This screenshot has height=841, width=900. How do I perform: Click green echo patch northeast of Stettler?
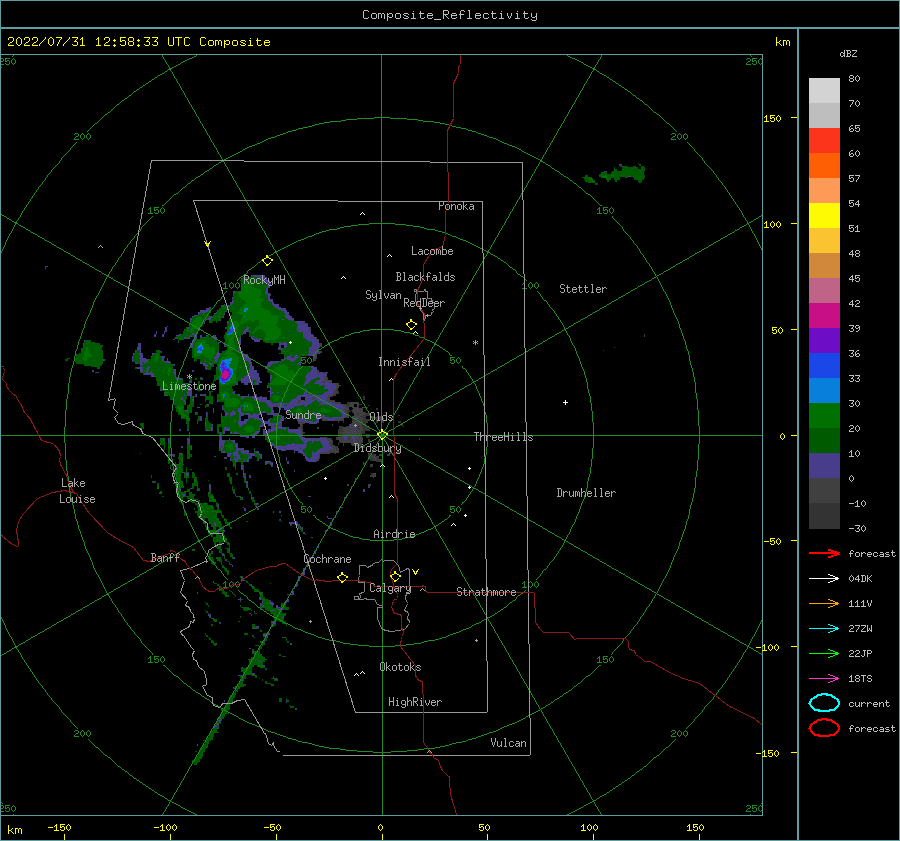coord(615,173)
